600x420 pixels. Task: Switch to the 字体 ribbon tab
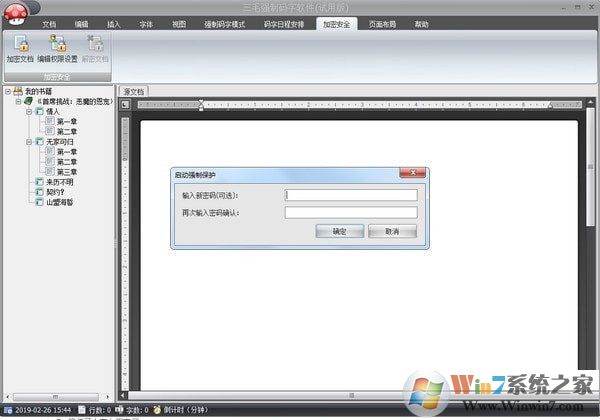(x=146, y=24)
